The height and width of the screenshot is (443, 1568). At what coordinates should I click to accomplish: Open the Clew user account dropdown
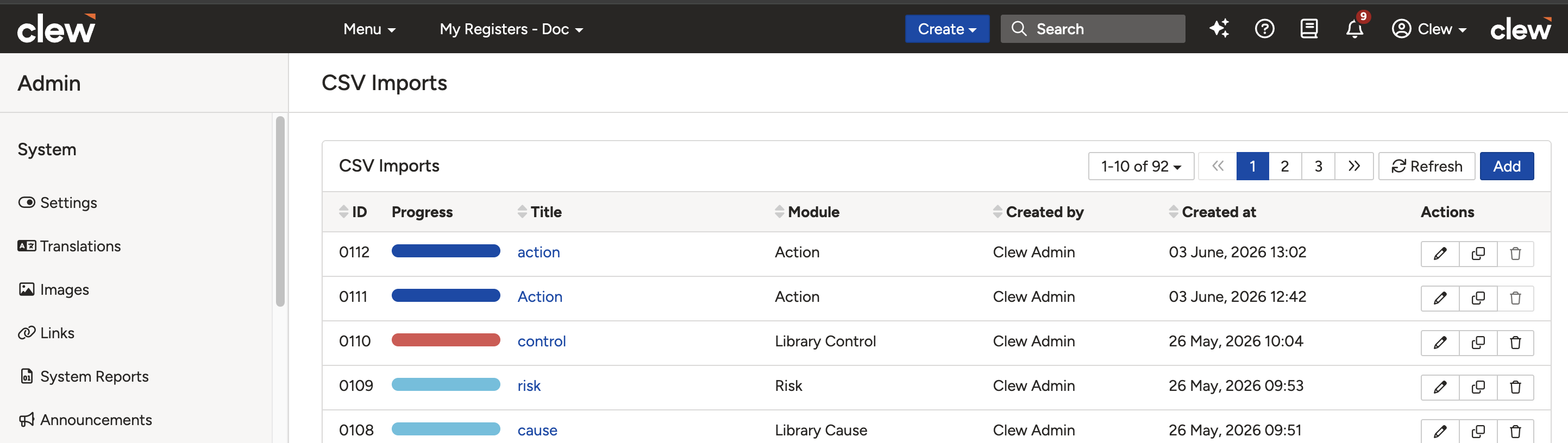click(x=1429, y=29)
